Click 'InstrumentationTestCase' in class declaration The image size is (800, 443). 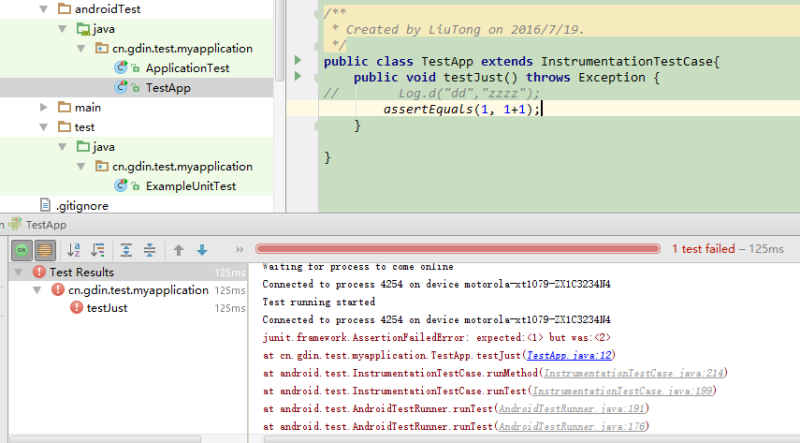tap(627, 62)
